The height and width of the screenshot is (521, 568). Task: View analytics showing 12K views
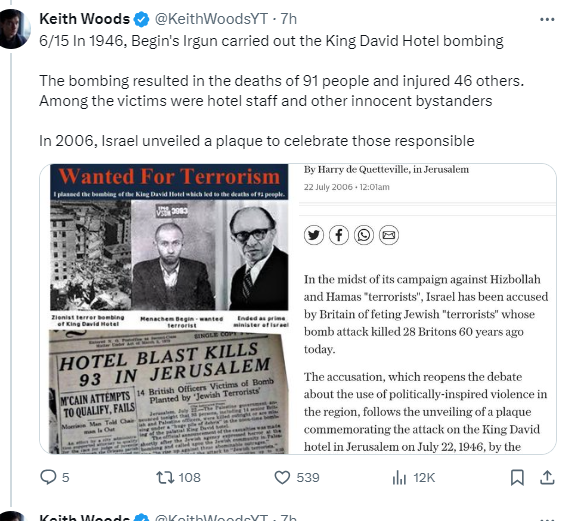tap(399, 478)
